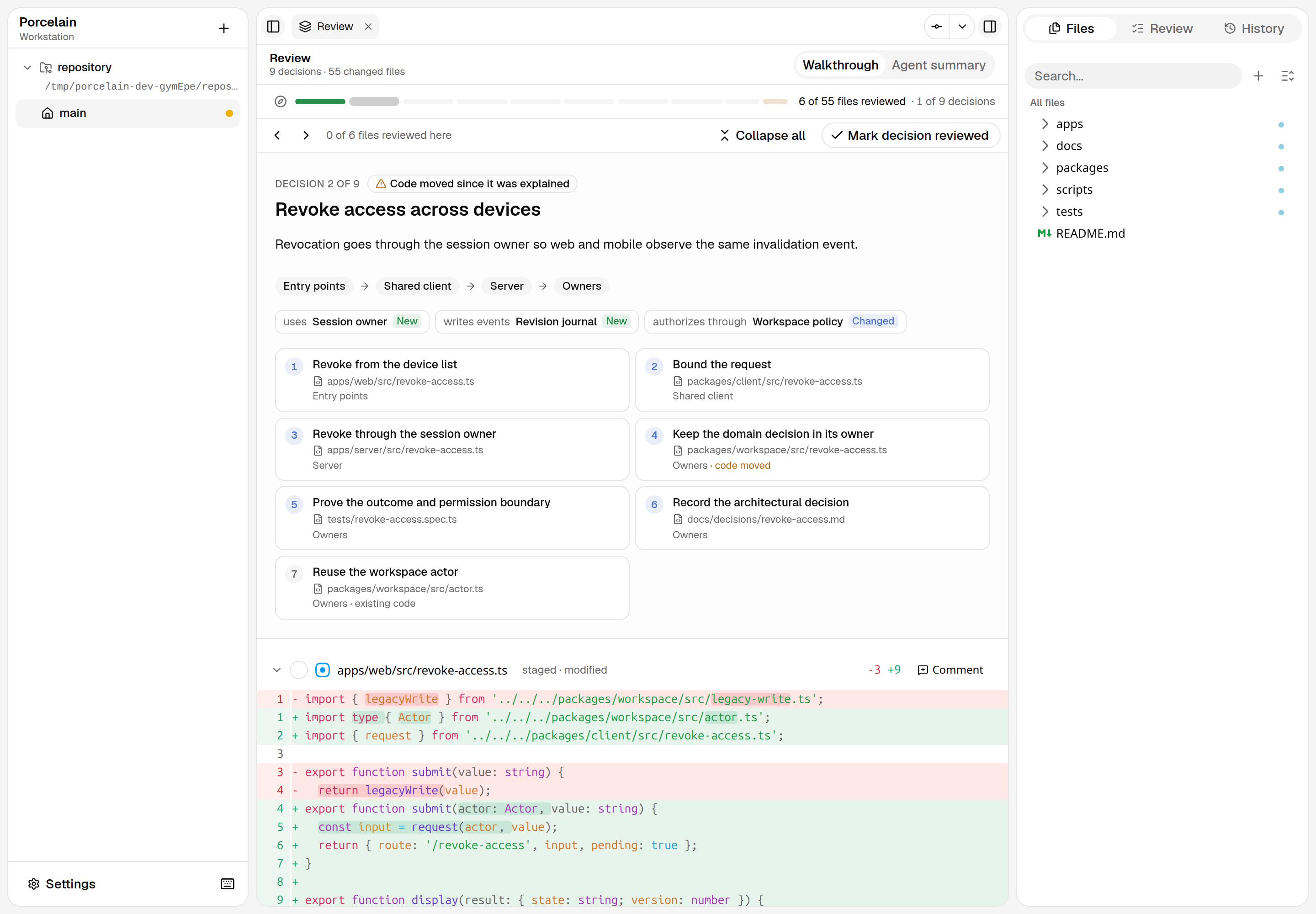Image resolution: width=1316 pixels, height=914 pixels.
Task: Open the History tab in the right panel
Action: coord(1253,29)
